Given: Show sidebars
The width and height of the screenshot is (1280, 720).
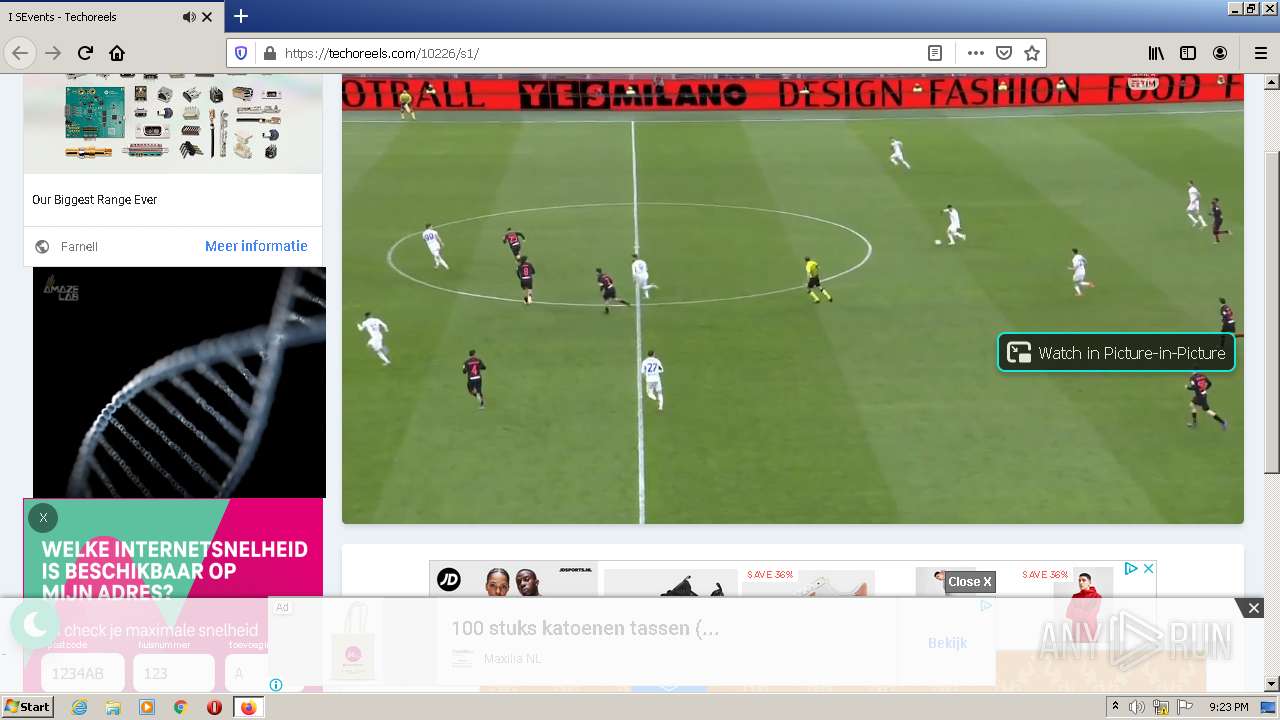Looking at the screenshot, I should pyautogui.click(x=1188, y=53).
